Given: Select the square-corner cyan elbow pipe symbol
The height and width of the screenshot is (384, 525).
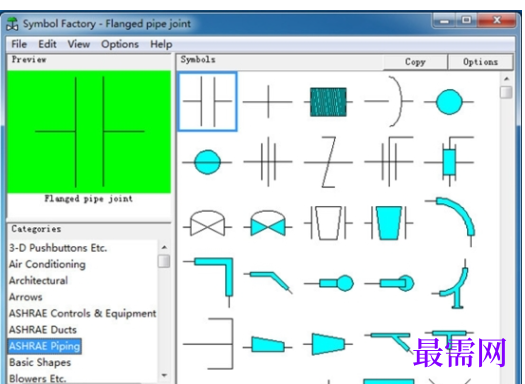Looking at the screenshot, I should coord(208,282).
